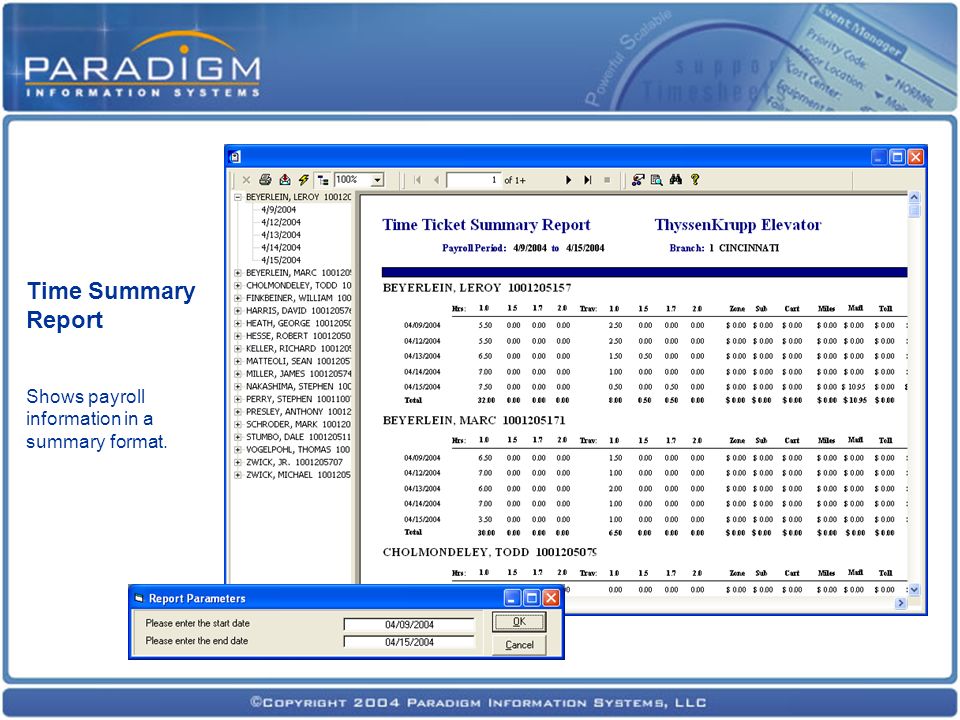Screen dimensions: 960x720
Task: Expand BEYERLEIN, MARC tree node
Action: [238, 273]
